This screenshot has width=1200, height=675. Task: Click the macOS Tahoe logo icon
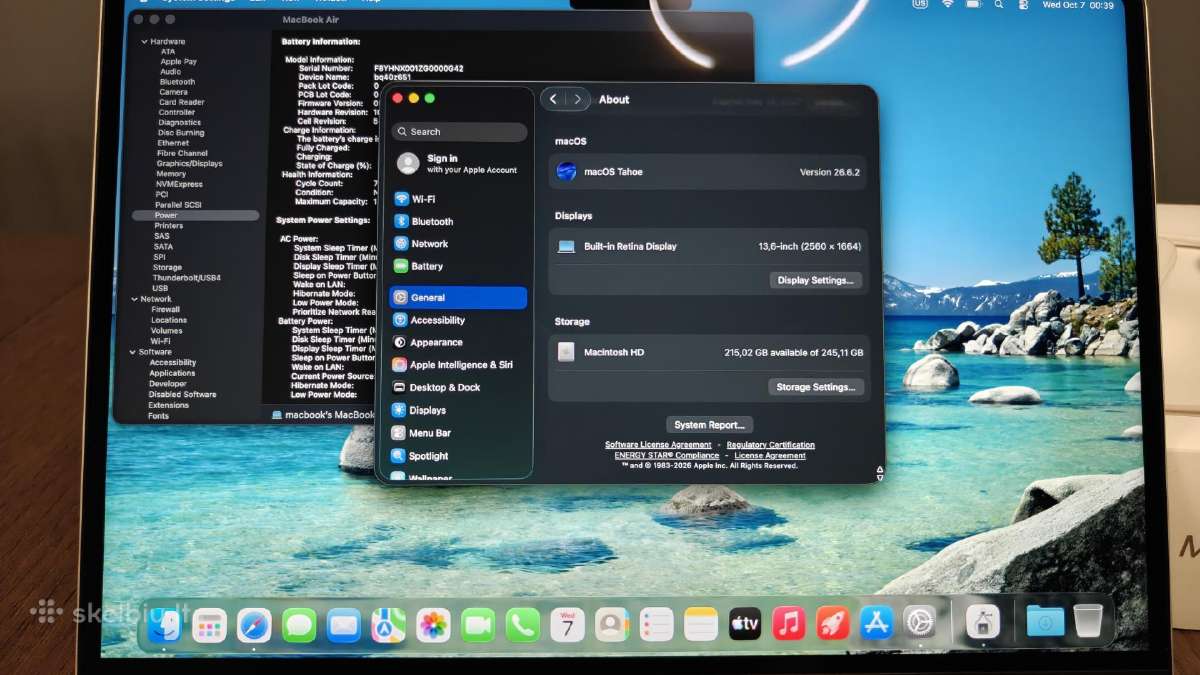(x=566, y=172)
